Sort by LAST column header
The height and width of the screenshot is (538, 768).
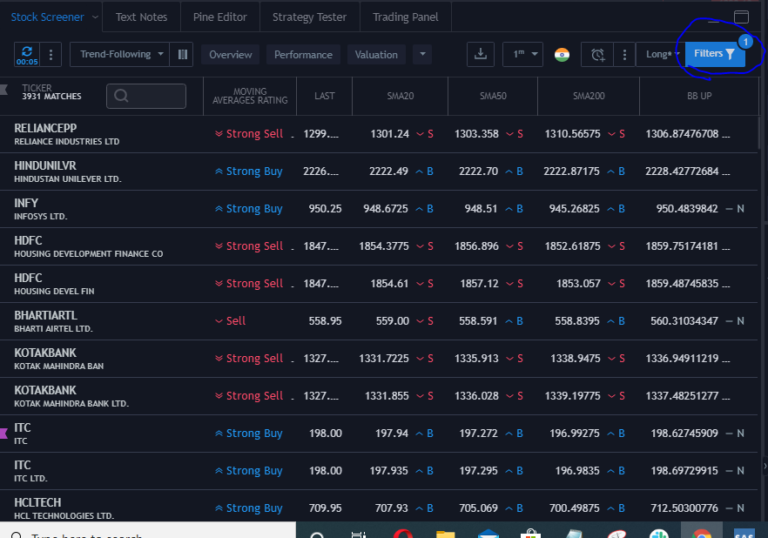[x=324, y=96]
